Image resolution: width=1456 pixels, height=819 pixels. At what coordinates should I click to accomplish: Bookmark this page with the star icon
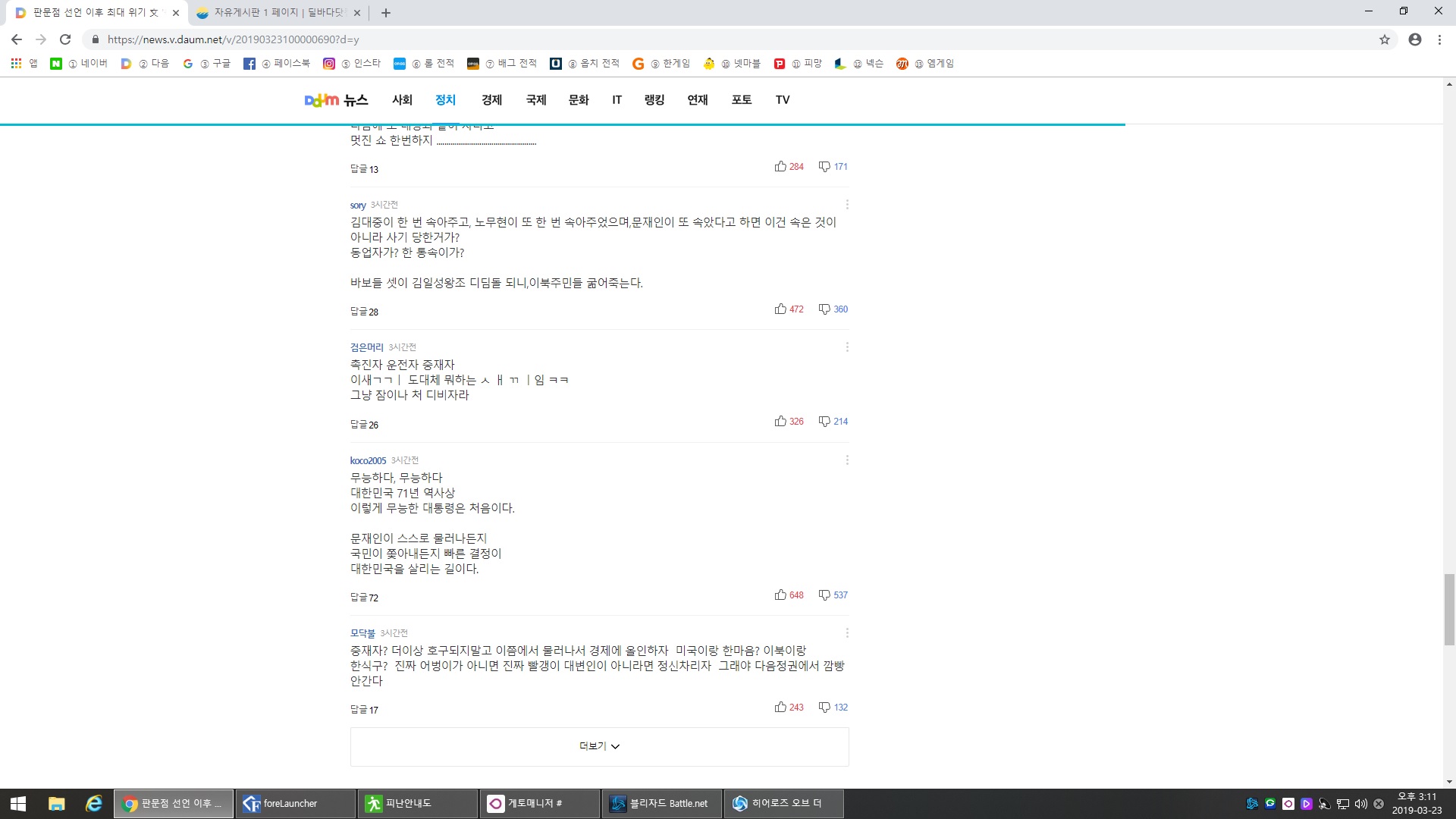[1385, 39]
